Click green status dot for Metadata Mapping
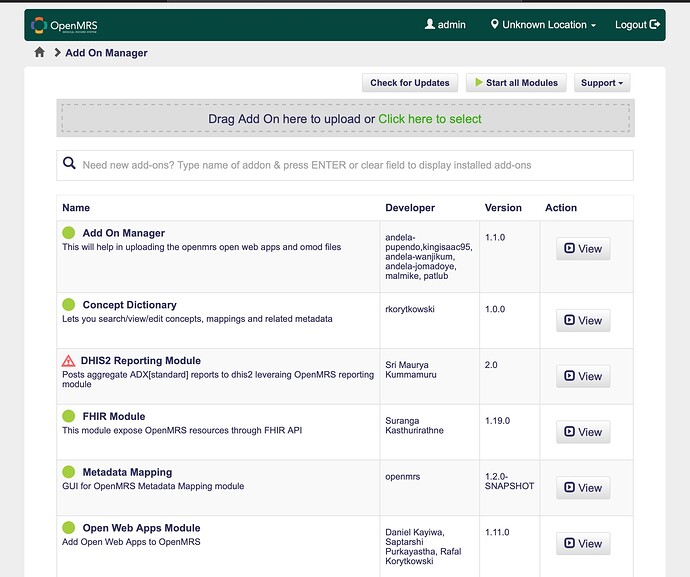The height and width of the screenshot is (577, 690). 69,472
